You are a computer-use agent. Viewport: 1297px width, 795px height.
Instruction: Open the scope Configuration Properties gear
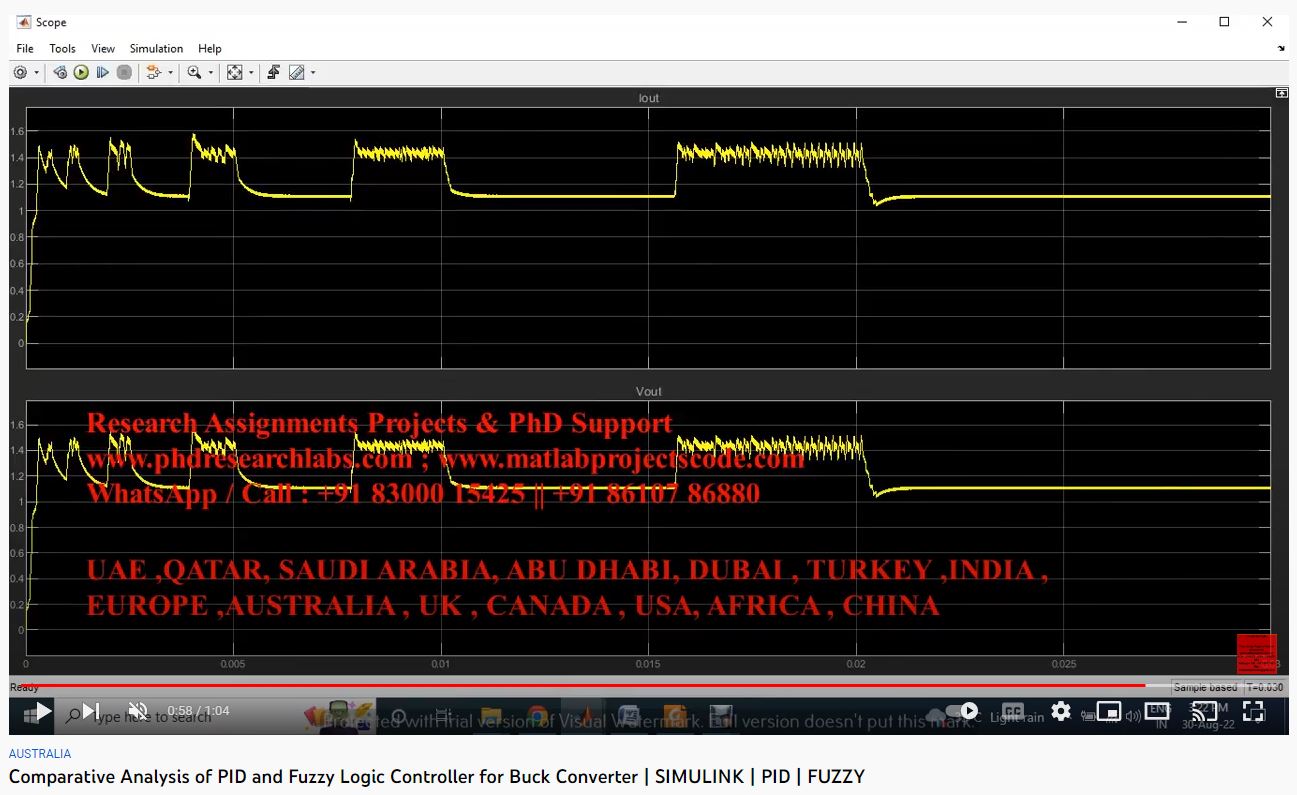pyautogui.click(x=20, y=73)
